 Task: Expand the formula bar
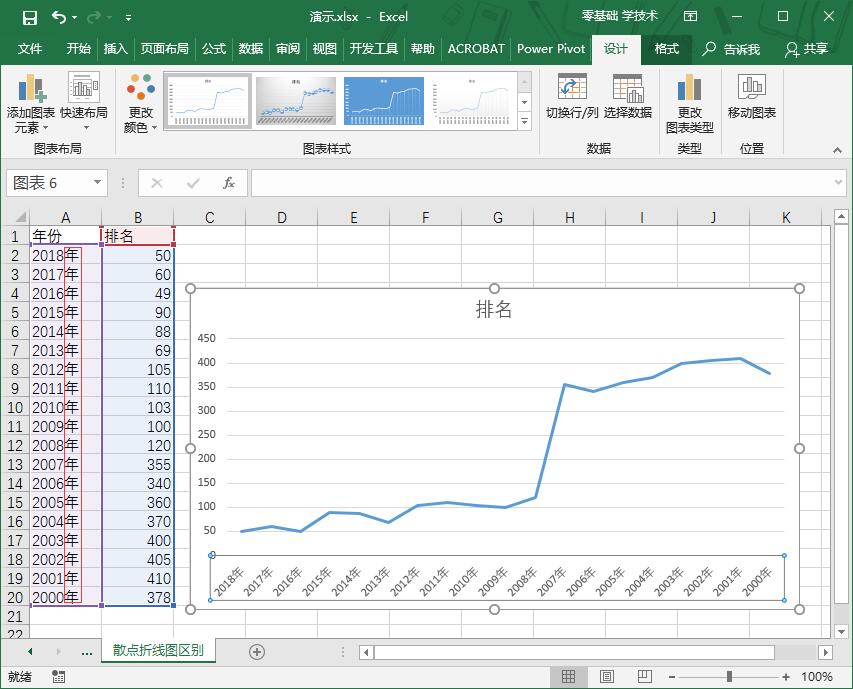tap(838, 183)
